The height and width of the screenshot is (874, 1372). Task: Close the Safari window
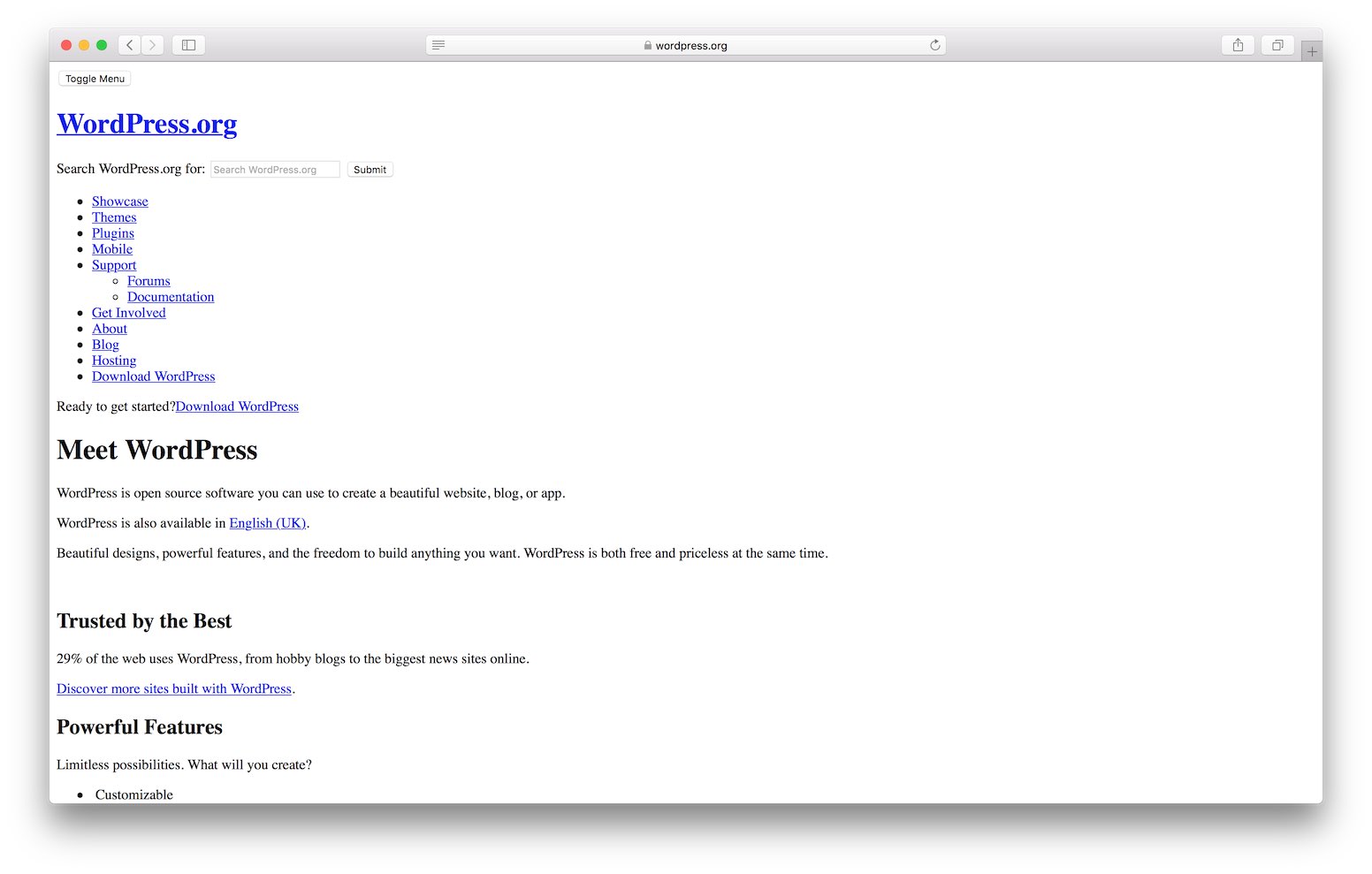tap(66, 45)
